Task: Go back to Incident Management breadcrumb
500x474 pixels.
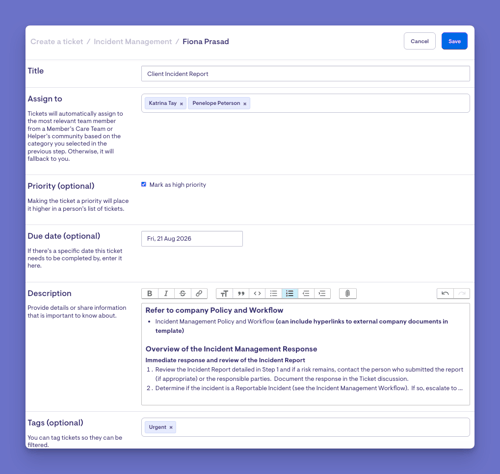Action: 133,42
